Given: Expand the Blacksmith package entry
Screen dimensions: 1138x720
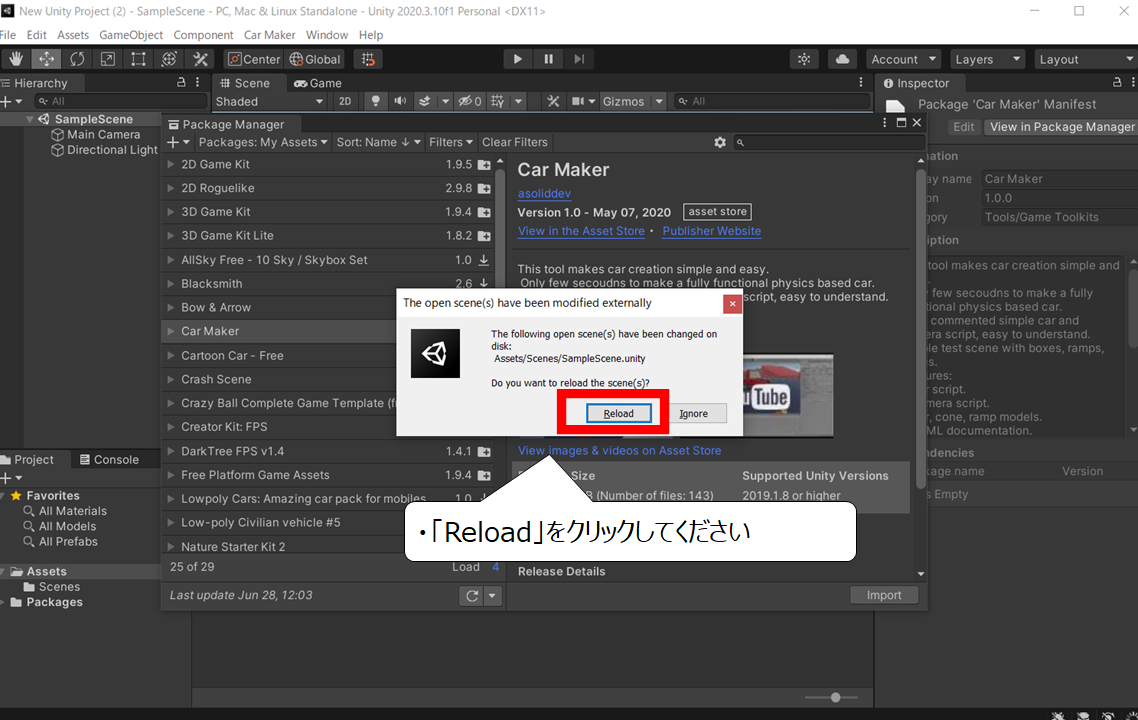Looking at the screenshot, I should 171,284.
